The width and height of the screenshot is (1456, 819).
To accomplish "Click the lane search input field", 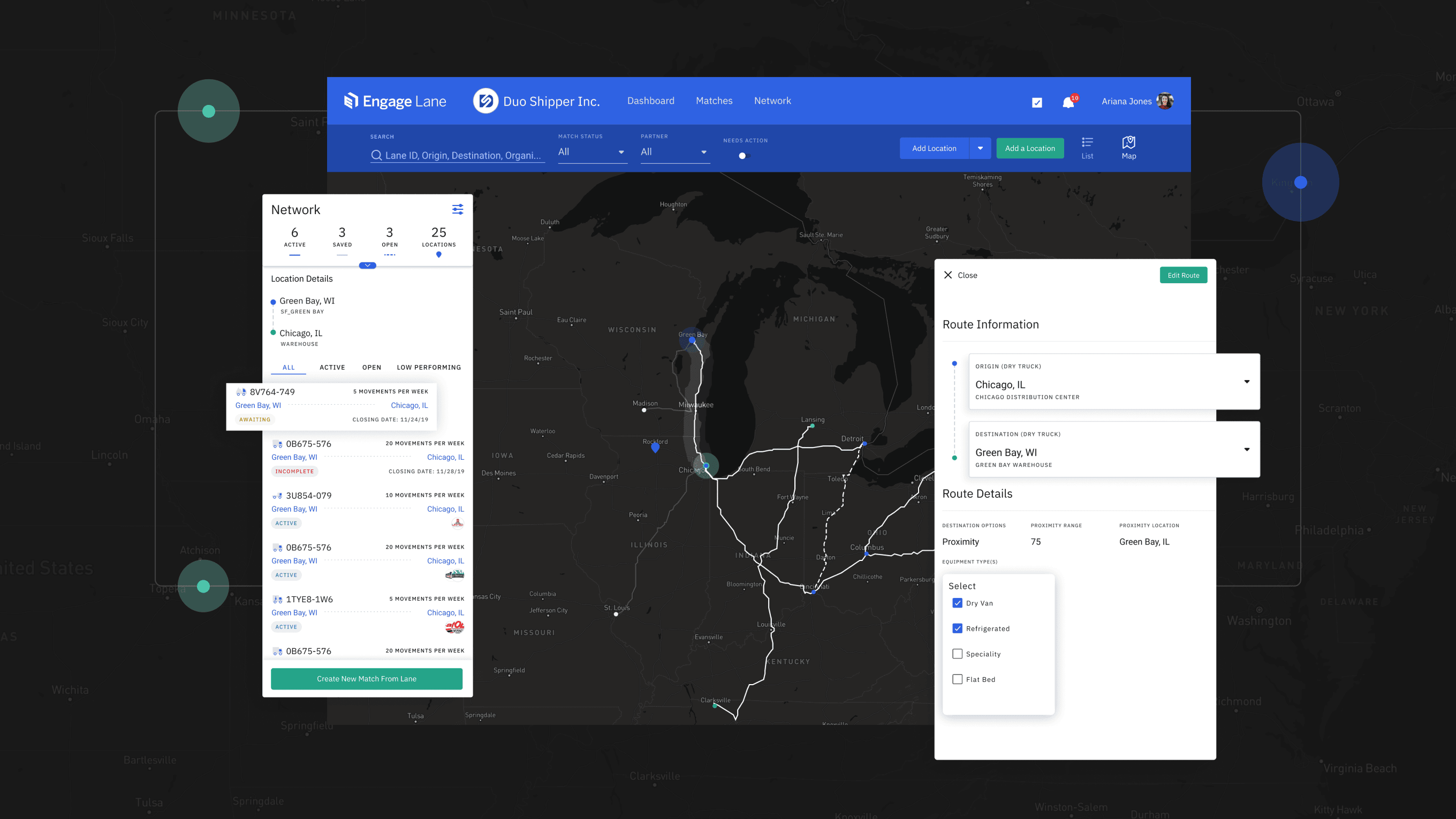I will [462, 155].
